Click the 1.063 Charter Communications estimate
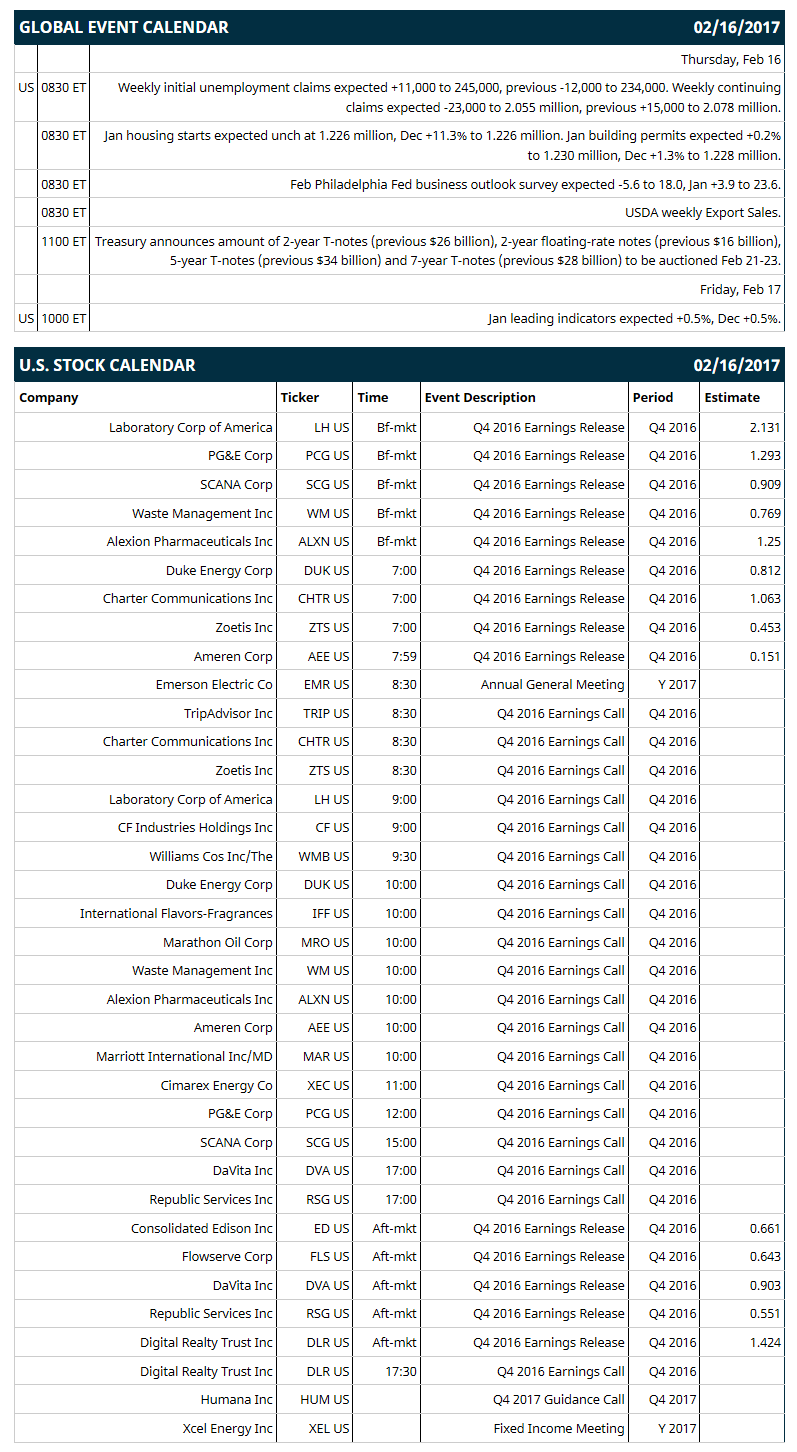This screenshot has height=1452, width=797. point(765,598)
